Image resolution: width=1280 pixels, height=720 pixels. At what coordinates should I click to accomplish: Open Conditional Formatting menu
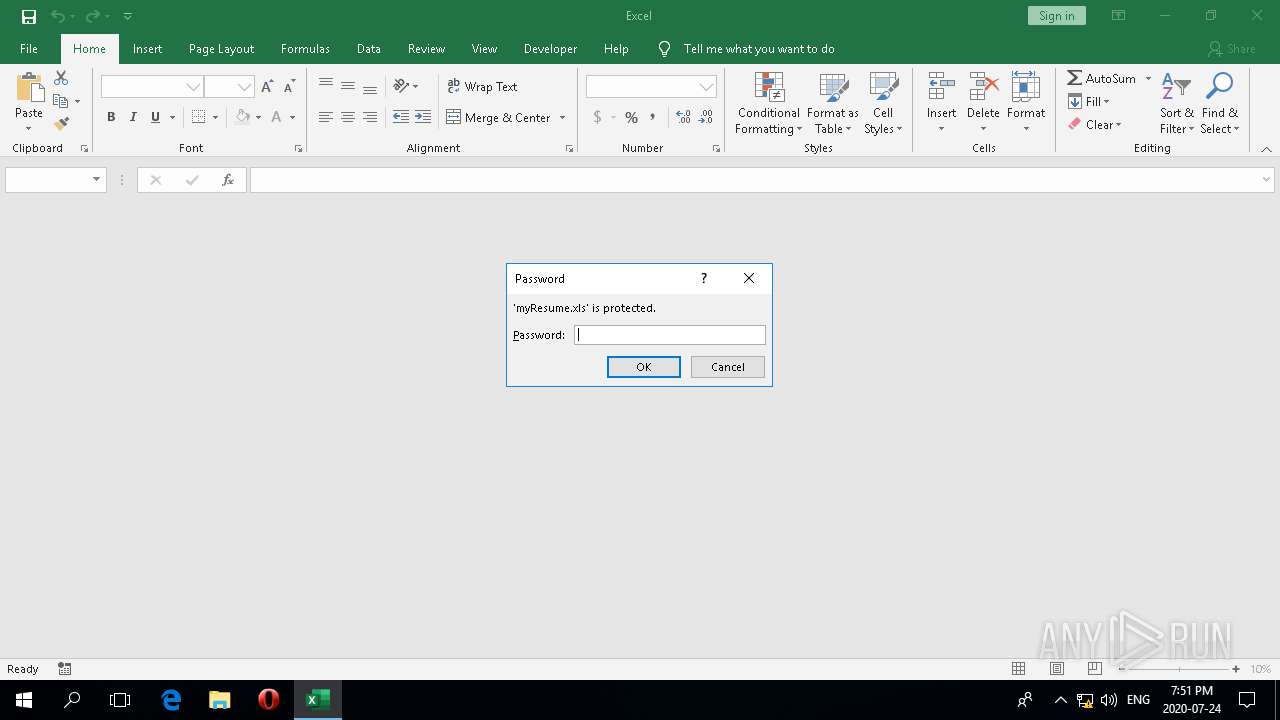[768, 103]
